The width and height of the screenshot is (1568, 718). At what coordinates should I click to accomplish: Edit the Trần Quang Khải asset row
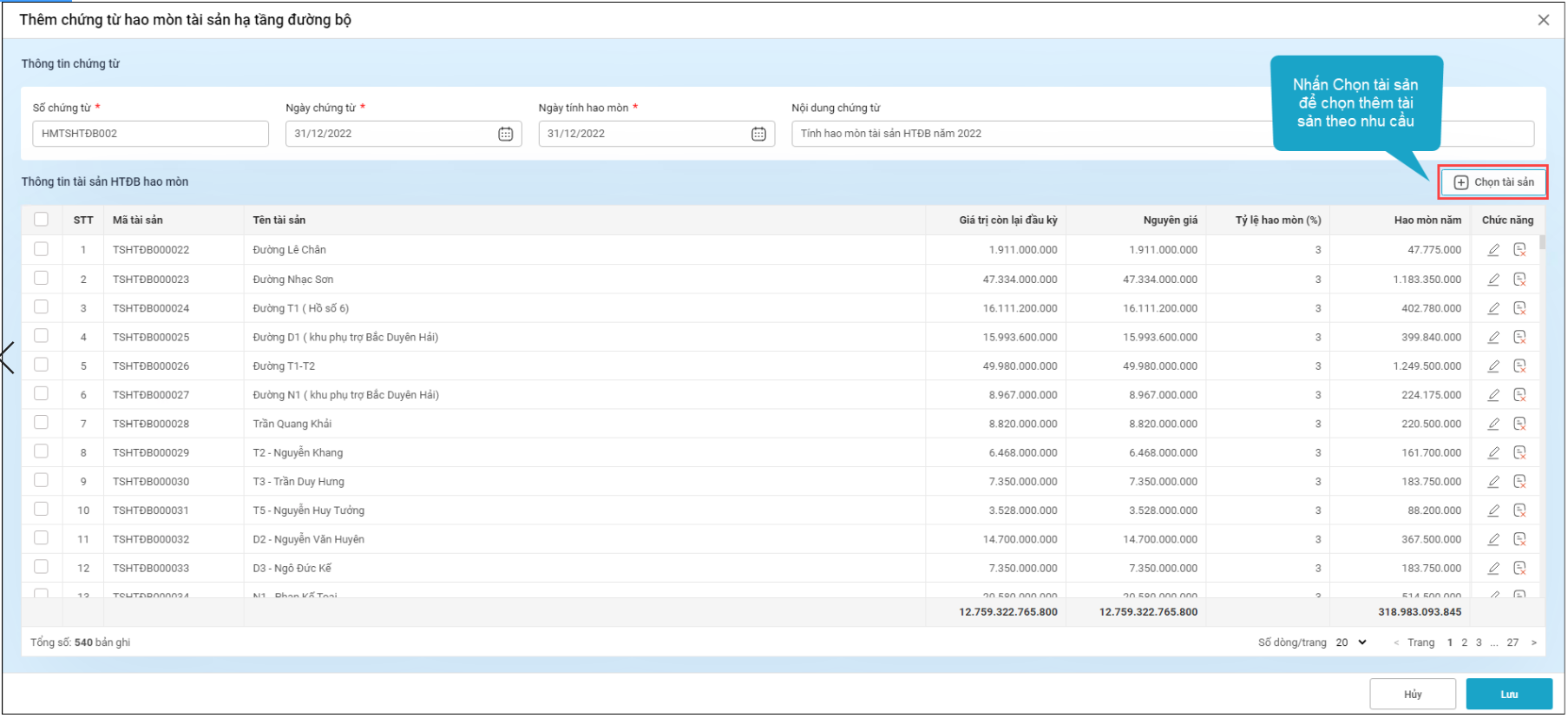point(1493,425)
